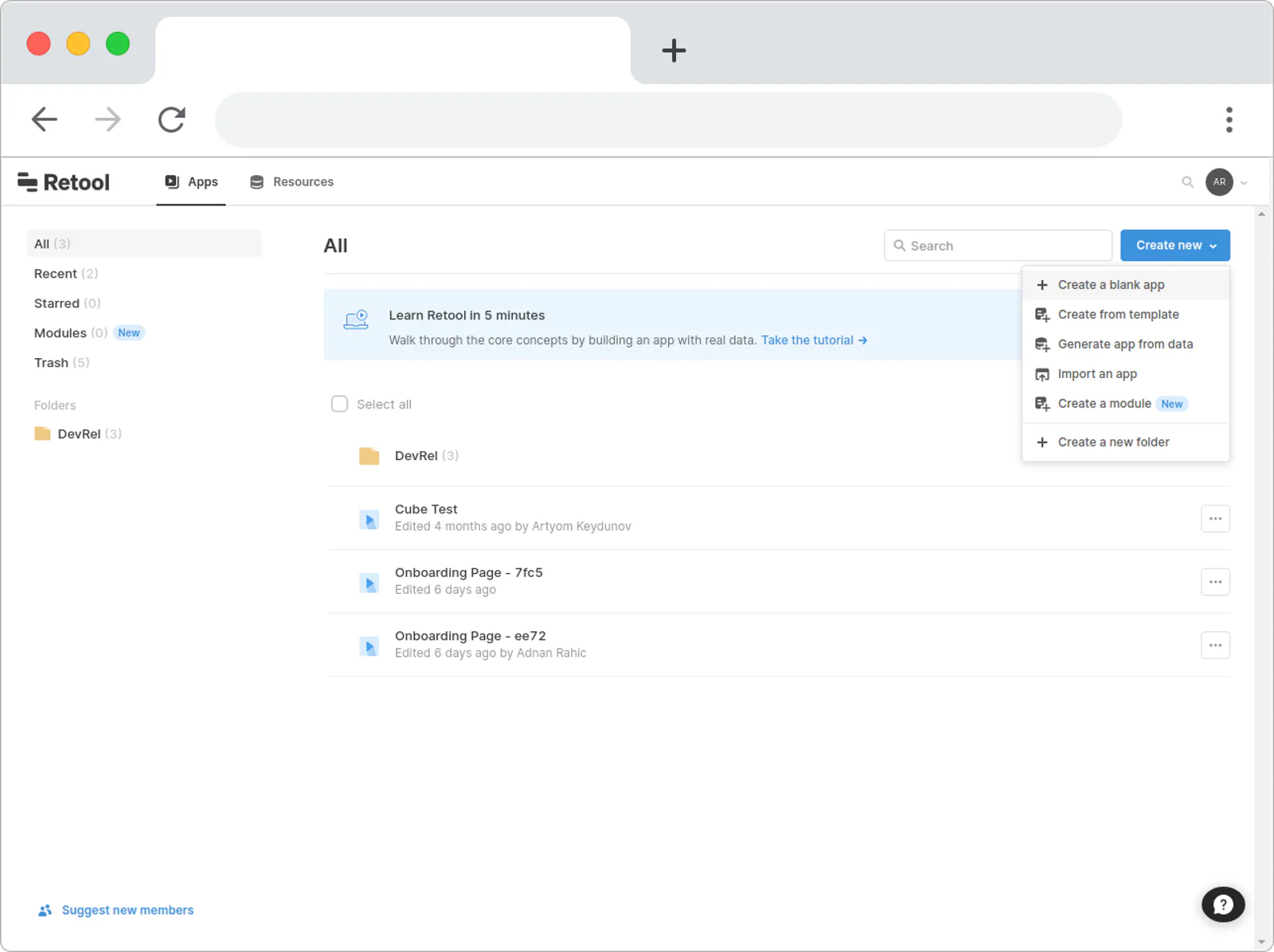Click the Retool logo
The image size is (1274, 952).
(63, 182)
